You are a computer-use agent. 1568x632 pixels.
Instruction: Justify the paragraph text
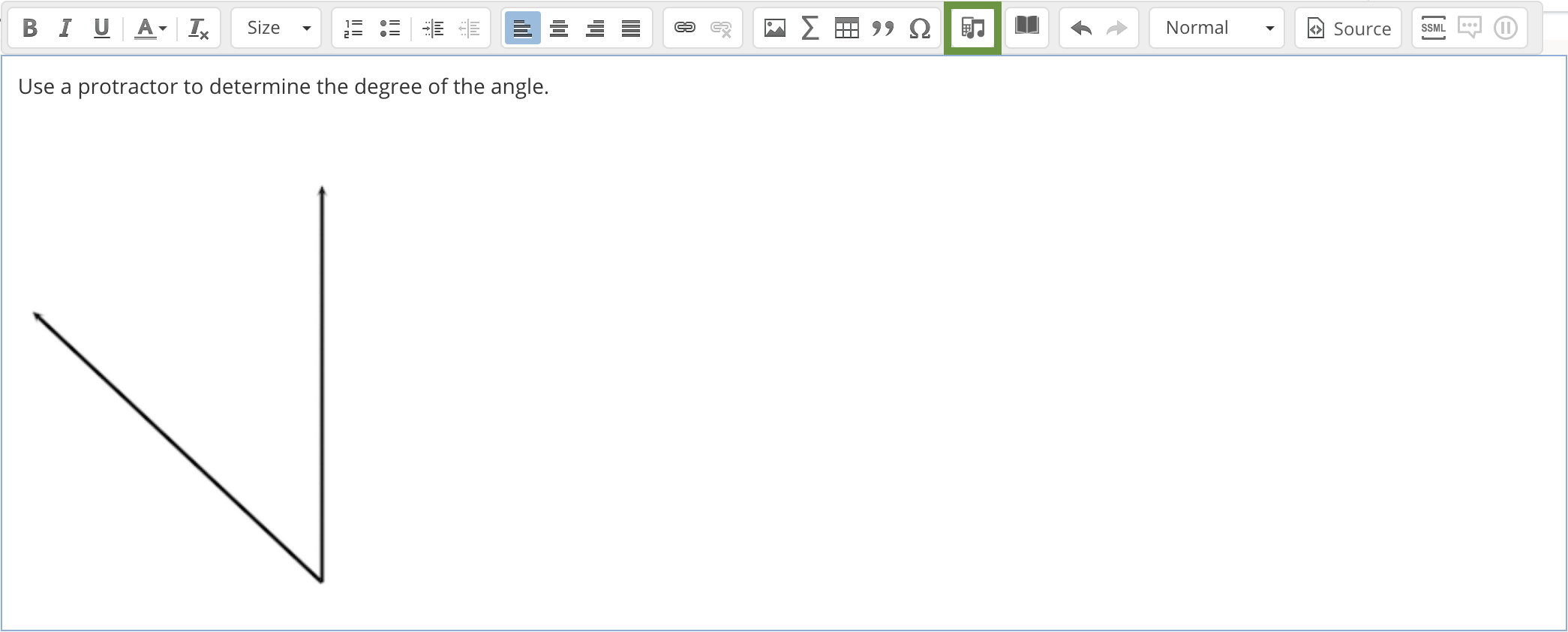pyautogui.click(x=631, y=29)
